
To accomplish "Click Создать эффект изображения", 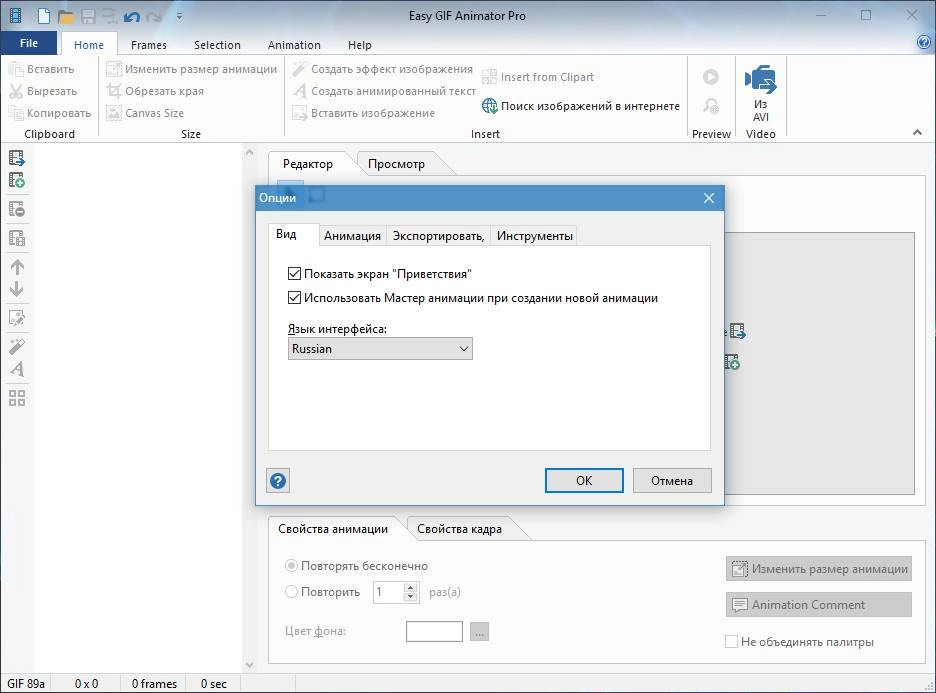I will coord(383,69).
